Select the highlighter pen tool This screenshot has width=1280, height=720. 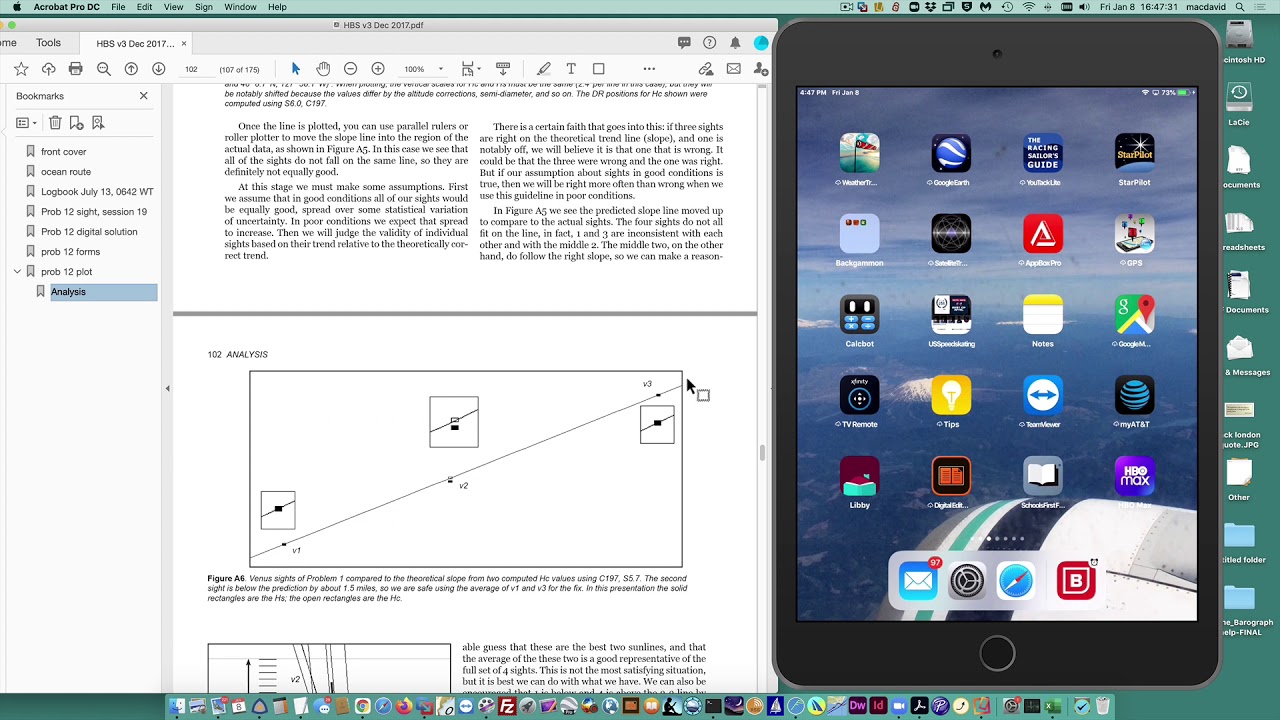click(x=543, y=69)
